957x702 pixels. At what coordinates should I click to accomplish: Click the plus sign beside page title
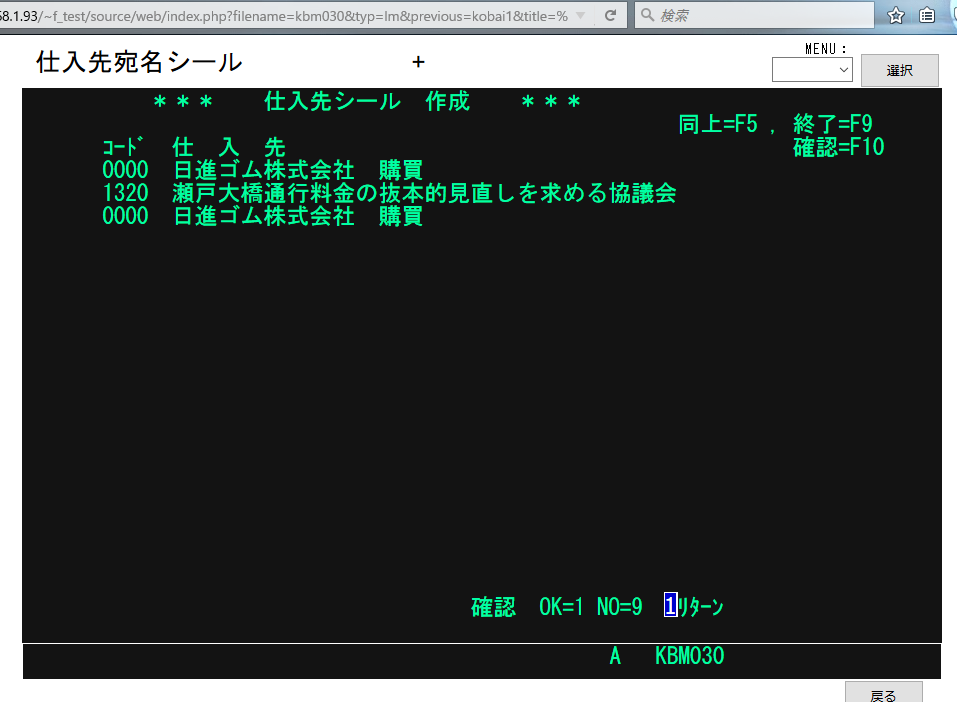coord(418,62)
